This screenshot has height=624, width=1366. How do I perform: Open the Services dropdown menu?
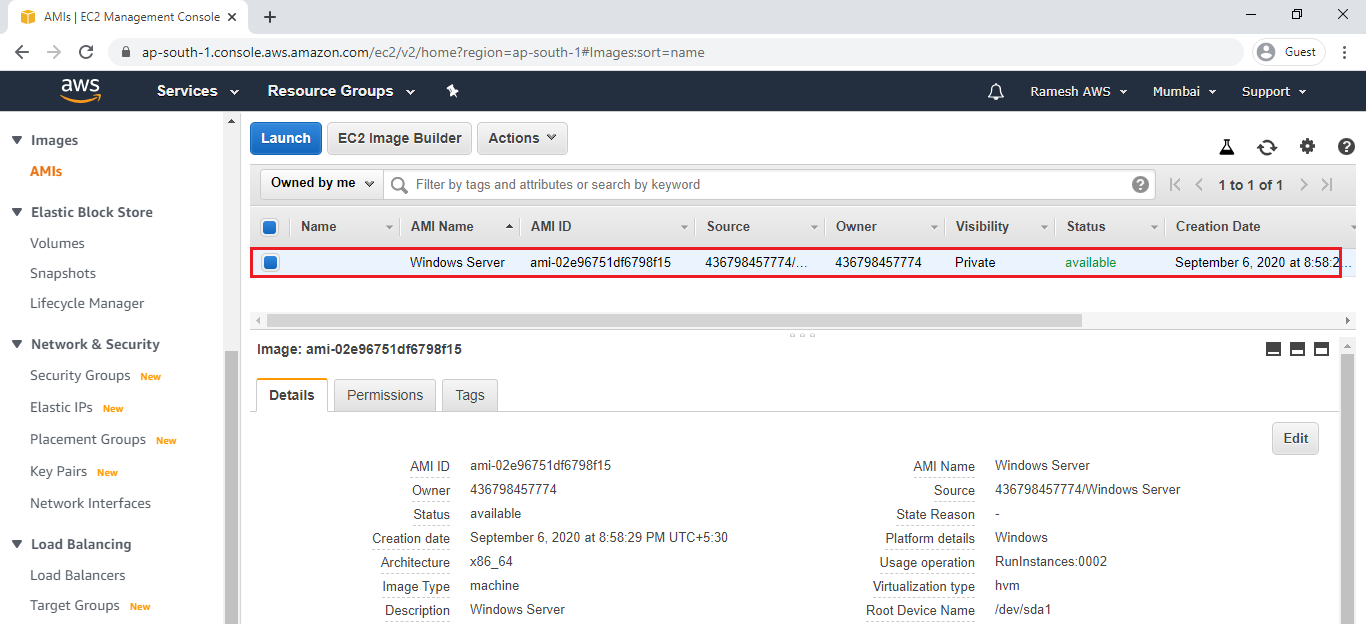[198, 91]
